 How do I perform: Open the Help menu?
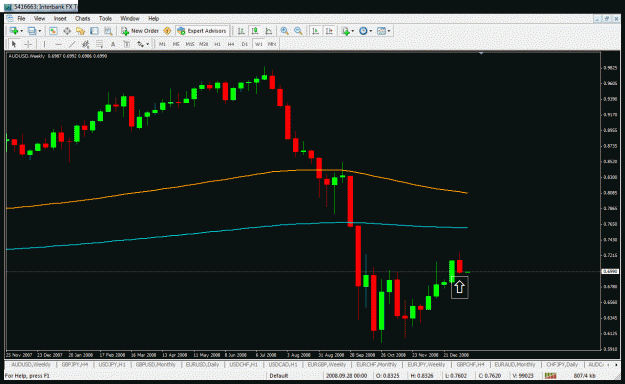tap(153, 18)
